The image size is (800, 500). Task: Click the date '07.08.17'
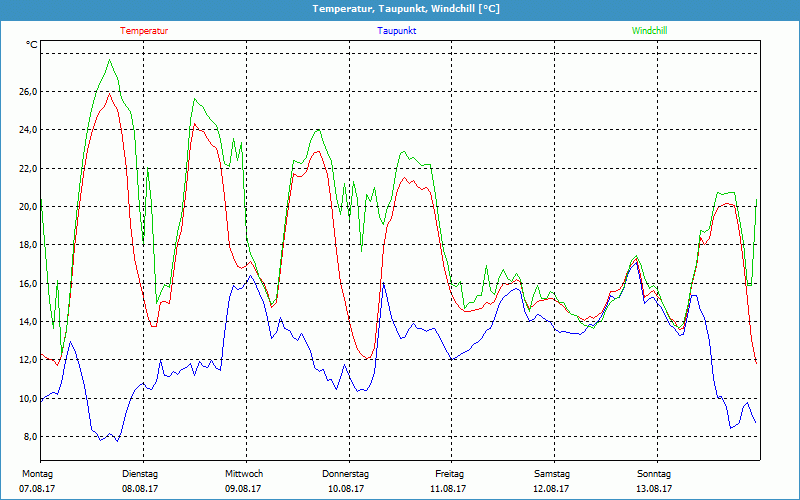(37, 489)
